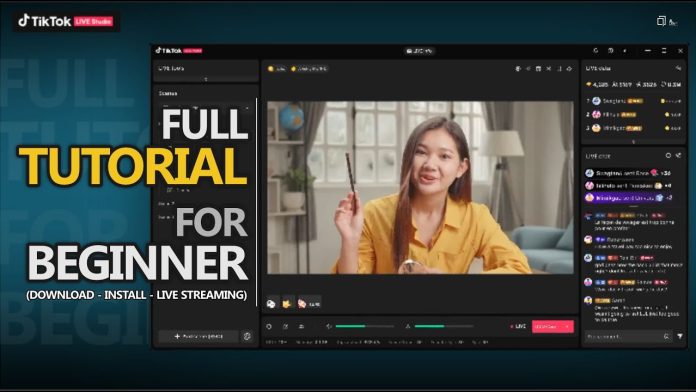Mute the microphone icon

[x=408, y=326]
